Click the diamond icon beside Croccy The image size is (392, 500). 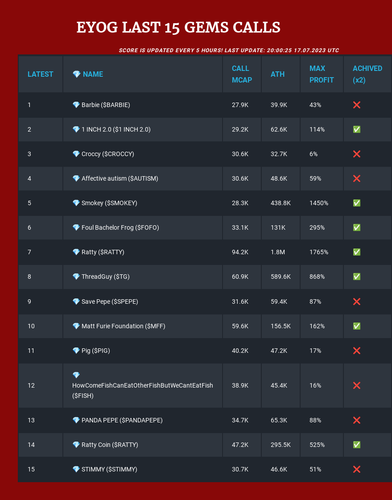pyautogui.click(x=76, y=154)
